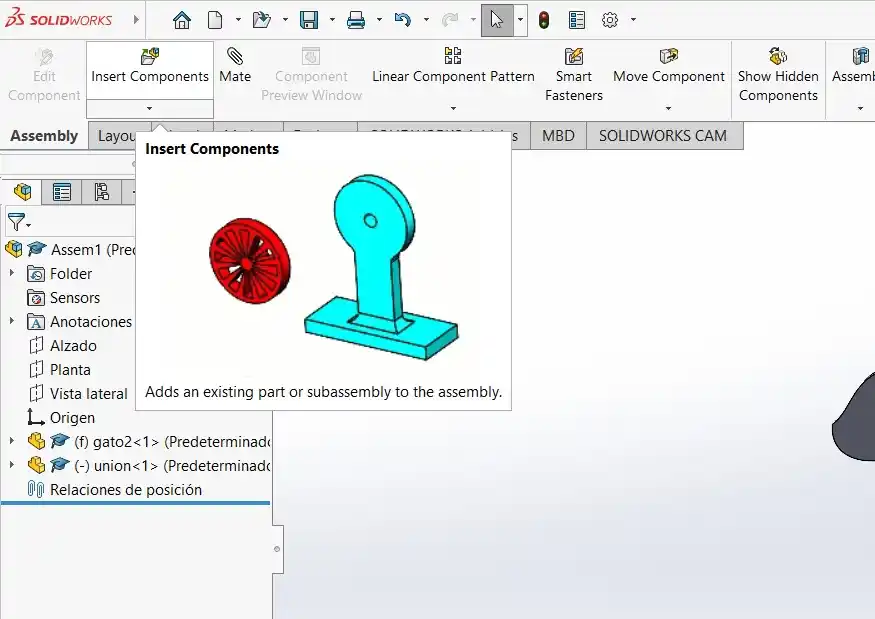875x619 pixels.
Task: Save the current assembly
Action: (x=309, y=20)
